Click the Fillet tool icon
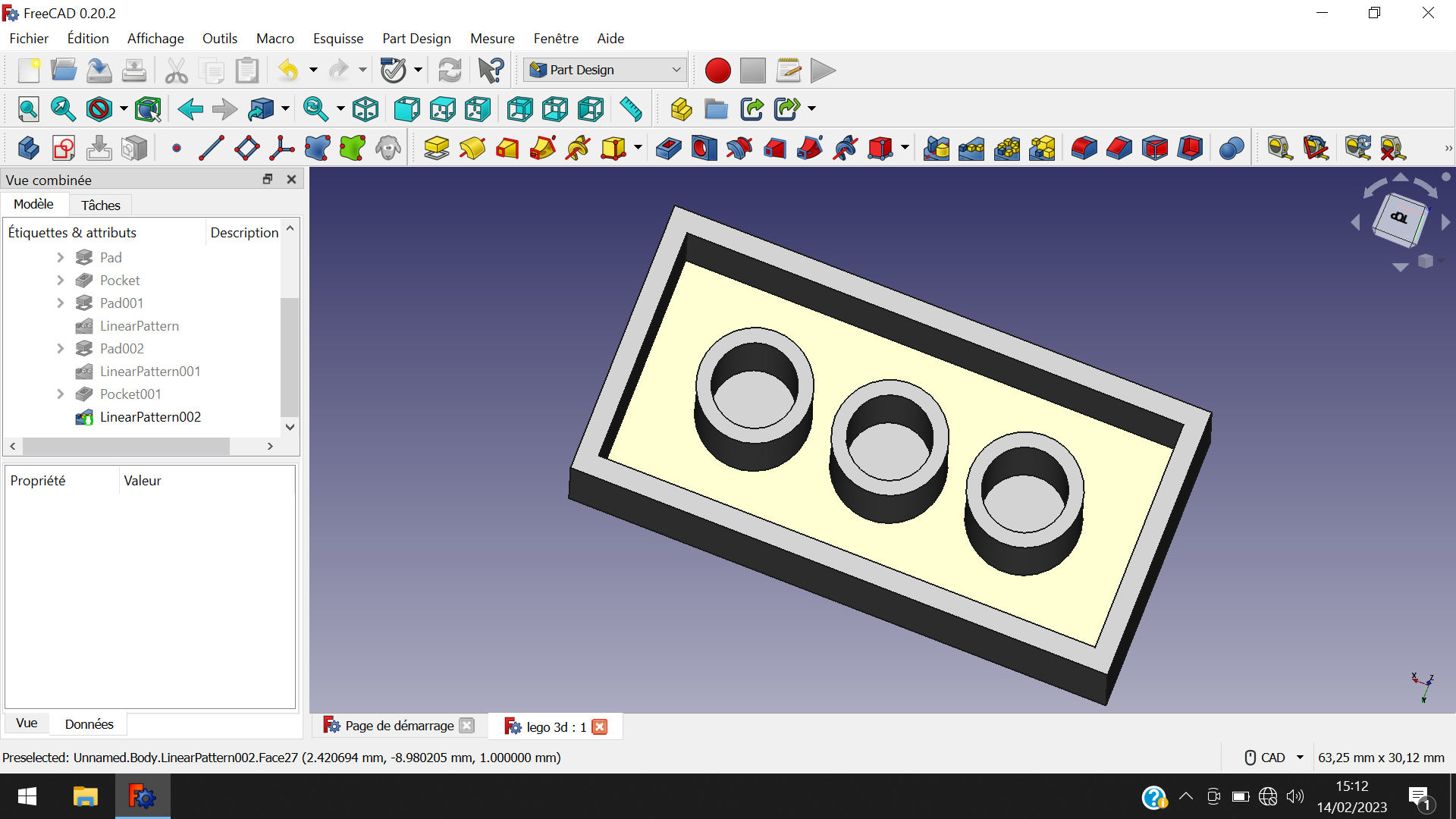This screenshot has height=819, width=1456. tap(1084, 148)
